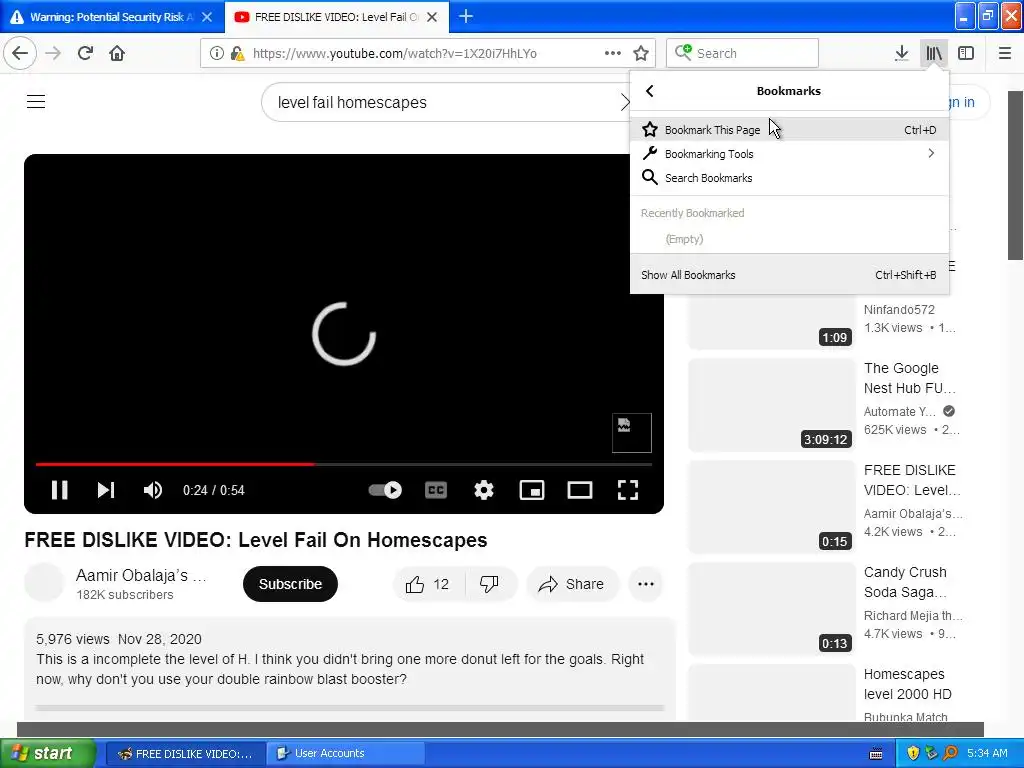Open a new tab with plus button
Image resolution: width=1024 pixels, height=768 pixels.
pyautogui.click(x=466, y=16)
